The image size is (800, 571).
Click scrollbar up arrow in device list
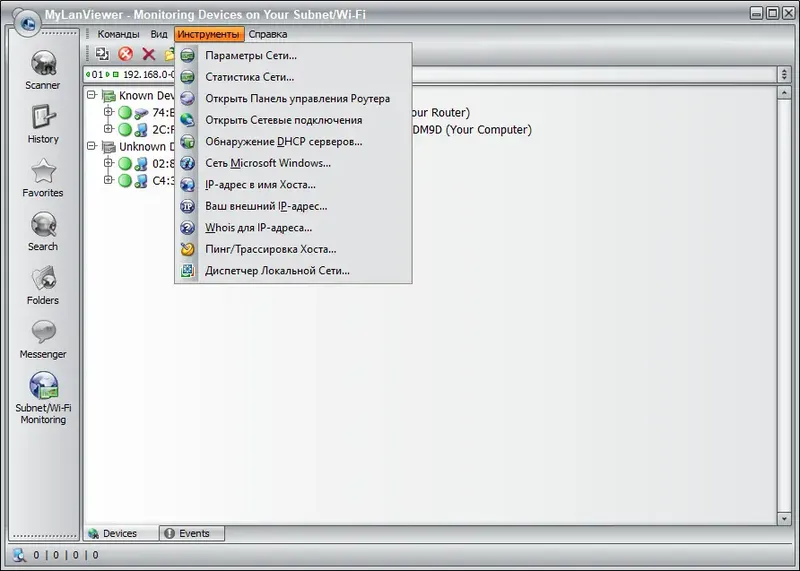[784, 93]
